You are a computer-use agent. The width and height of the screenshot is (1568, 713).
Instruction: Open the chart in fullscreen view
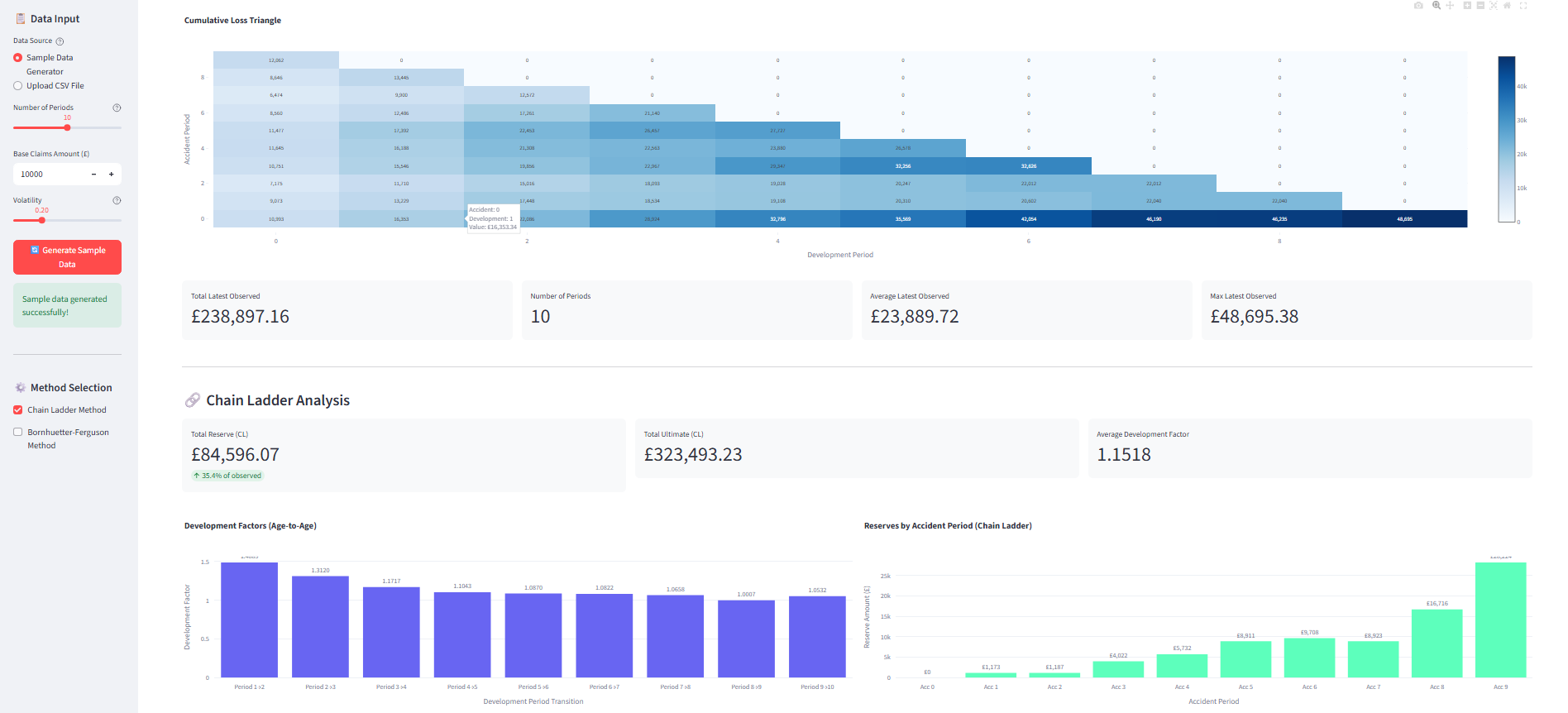click(1523, 6)
